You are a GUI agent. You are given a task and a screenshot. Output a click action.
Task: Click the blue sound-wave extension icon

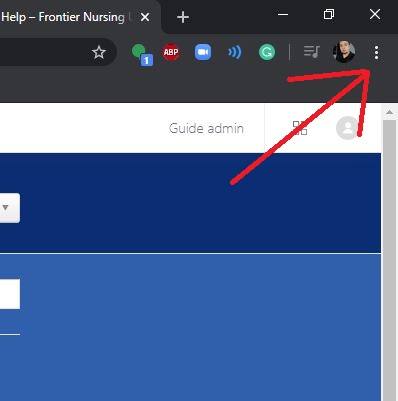coord(235,52)
